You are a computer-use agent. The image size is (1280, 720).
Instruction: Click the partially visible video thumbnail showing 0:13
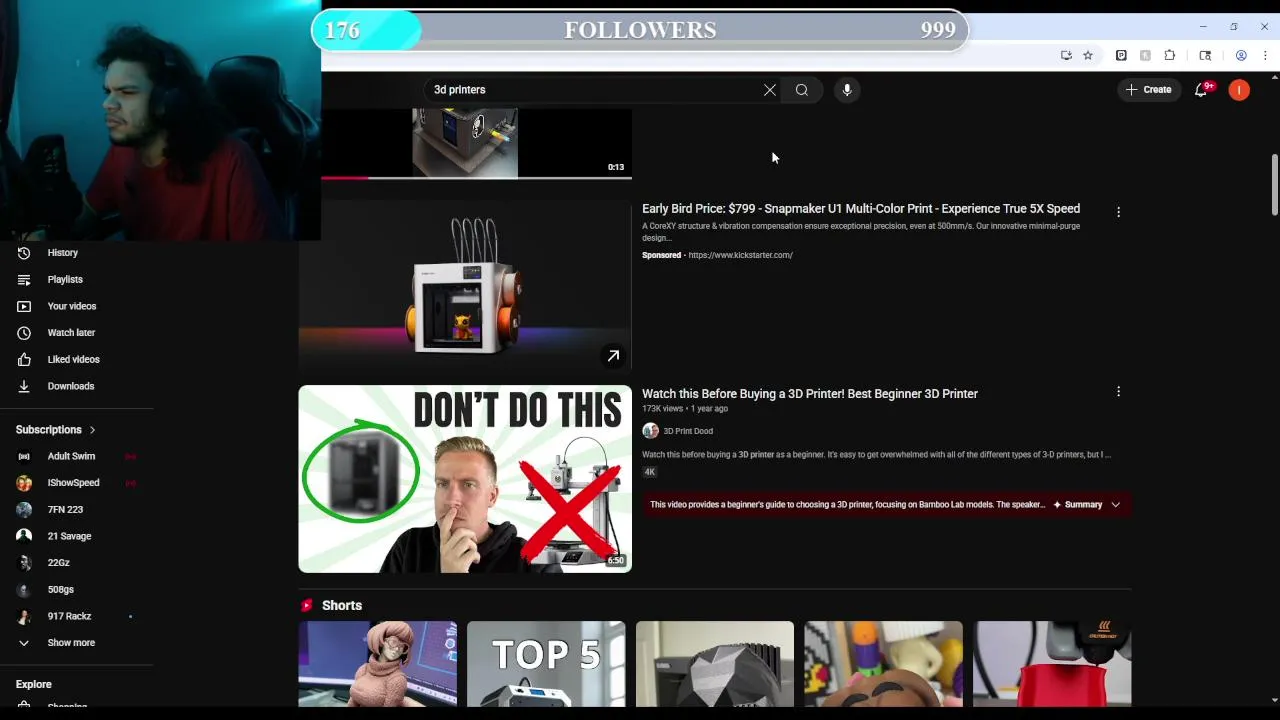click(x=476, y=144)
